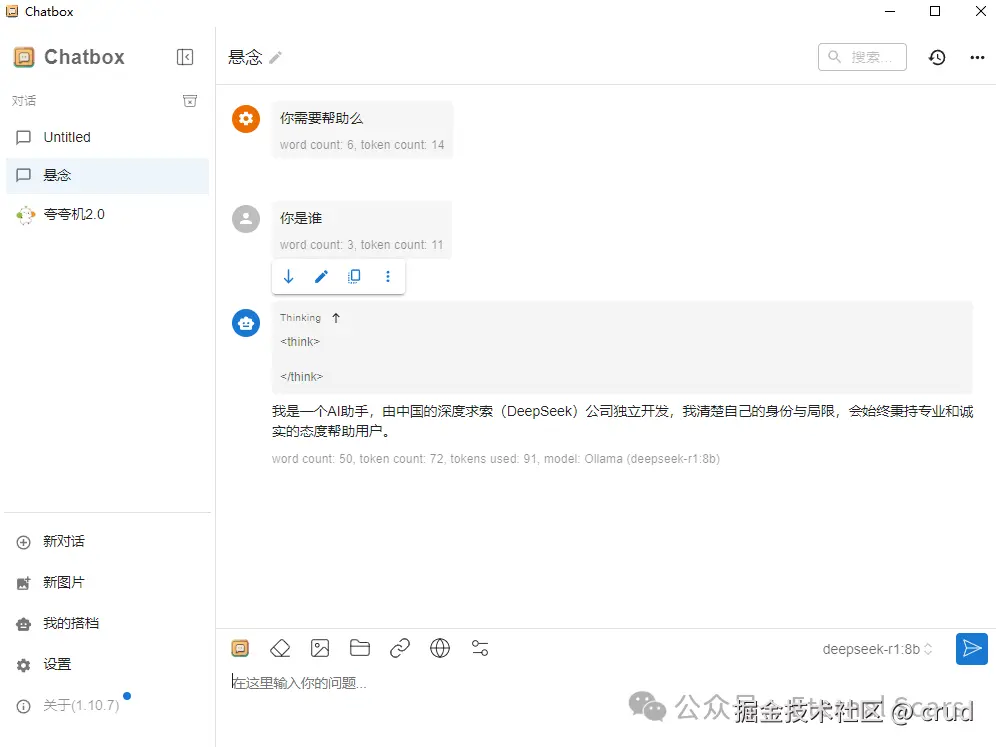Click the orange system prompt gear avatar
Image resolution: width=996 pixels, height=747 pixels.
point(246,119)
